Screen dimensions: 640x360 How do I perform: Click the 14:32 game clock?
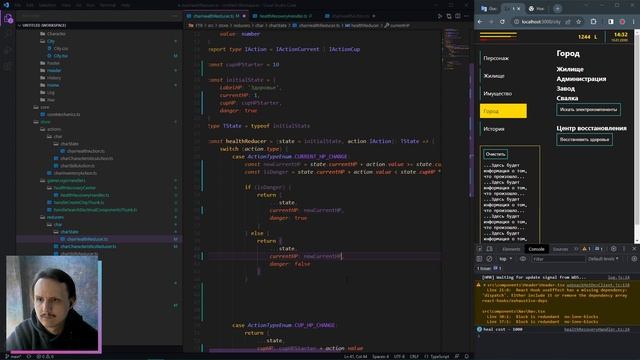click(x=620, y=35)
